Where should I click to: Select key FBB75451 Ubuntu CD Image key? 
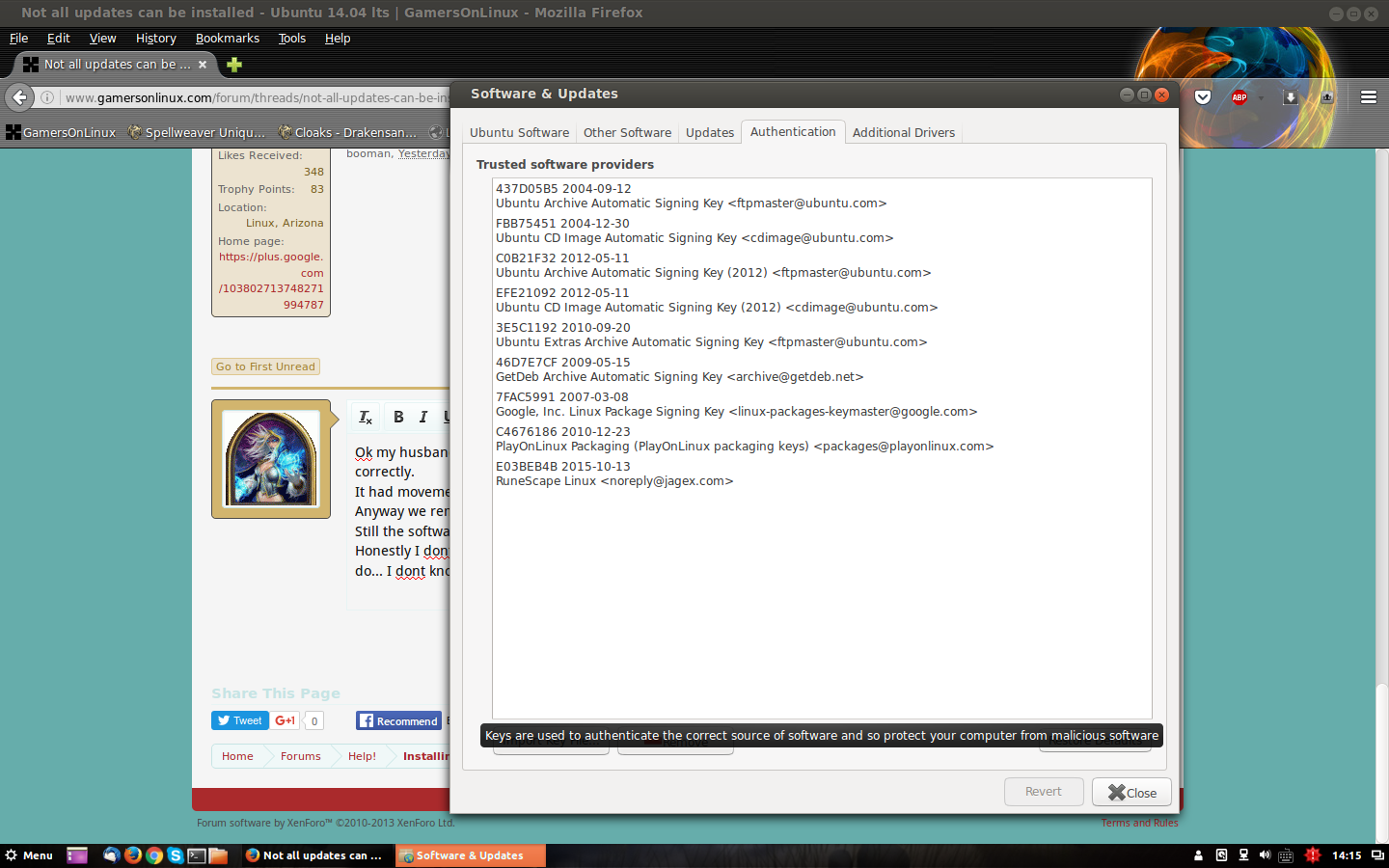(x=822, y=231)
